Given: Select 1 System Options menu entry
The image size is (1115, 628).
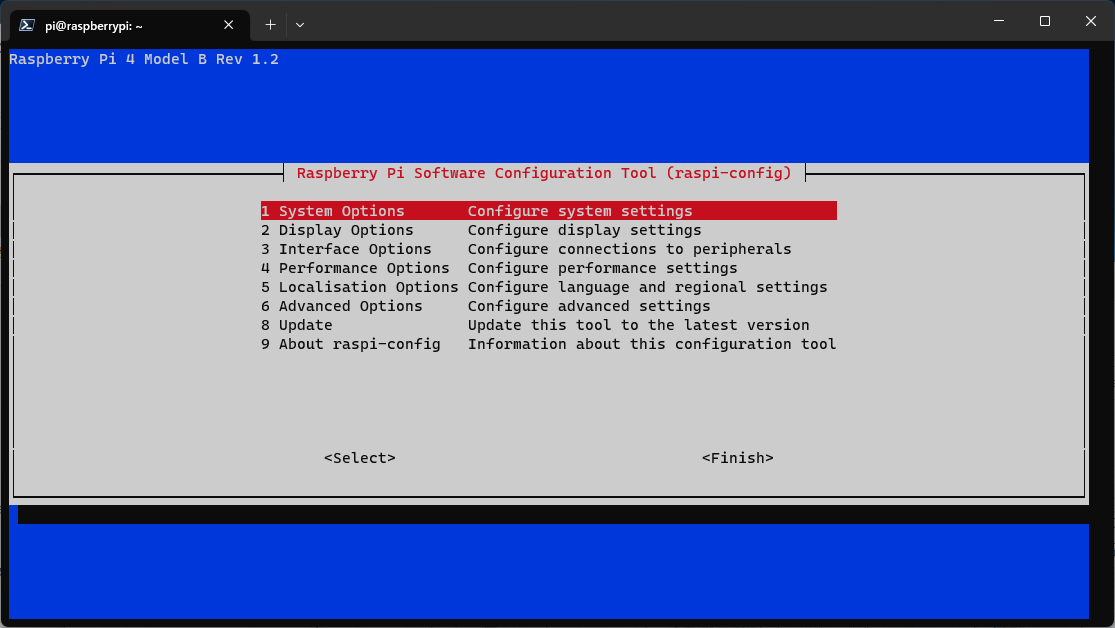Looking at the screenshot, I should point(548,211).
